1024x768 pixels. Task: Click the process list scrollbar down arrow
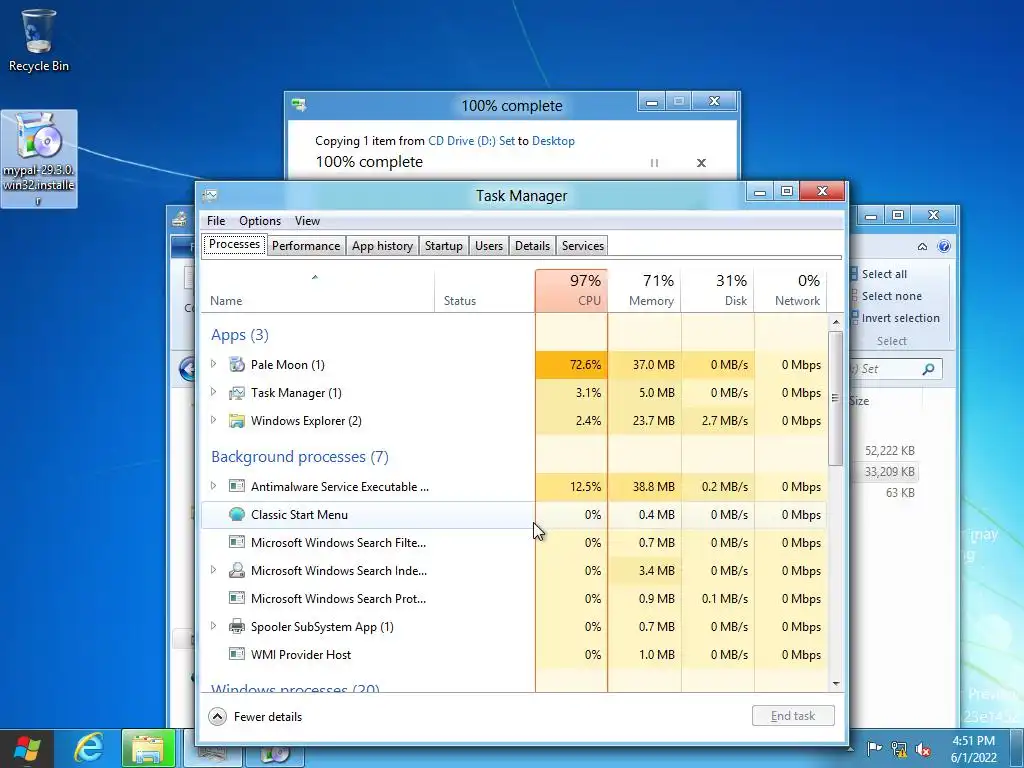(x=836, y=684)
